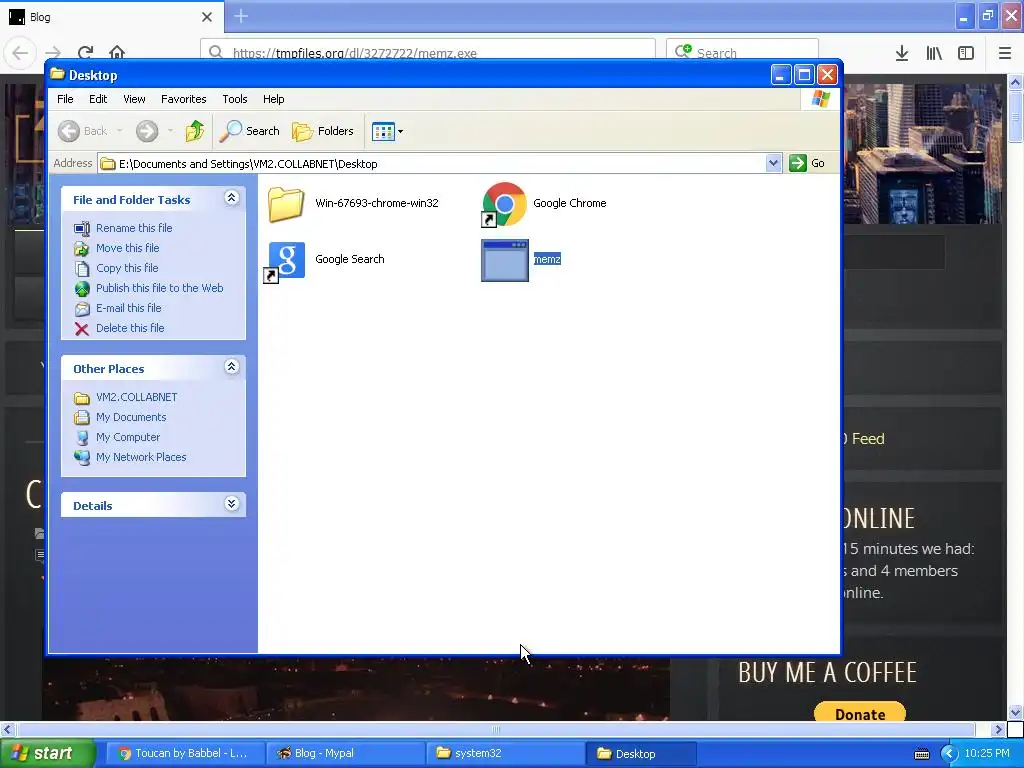This screenshot has height=768, width=1024.
Task: Open the View menu
Action: tap(134, 99)
